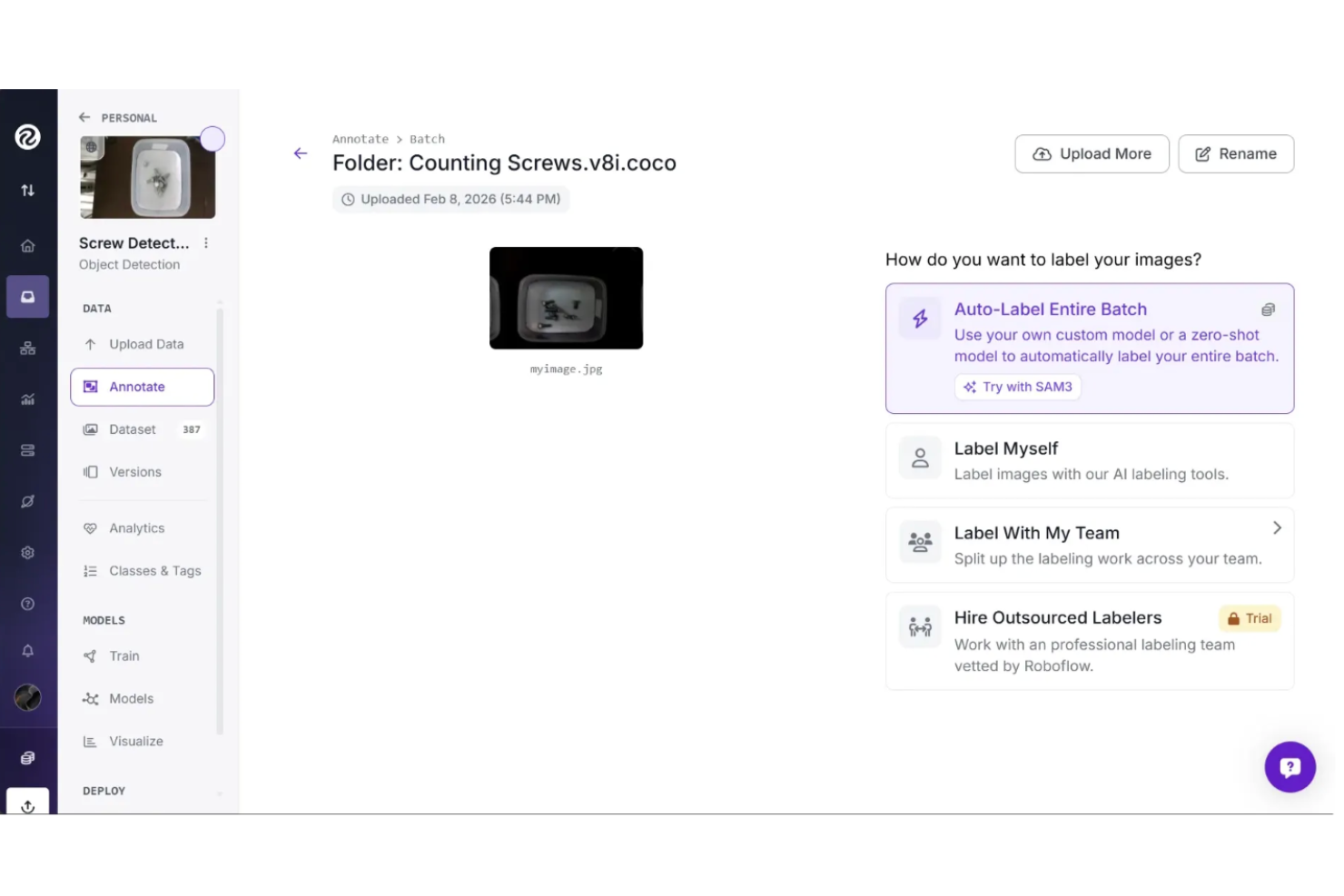Expand Label With My Team via its chevron
Viewport: 1344px width, 896px height.
pyautogui.click(x=1277, y=527)
